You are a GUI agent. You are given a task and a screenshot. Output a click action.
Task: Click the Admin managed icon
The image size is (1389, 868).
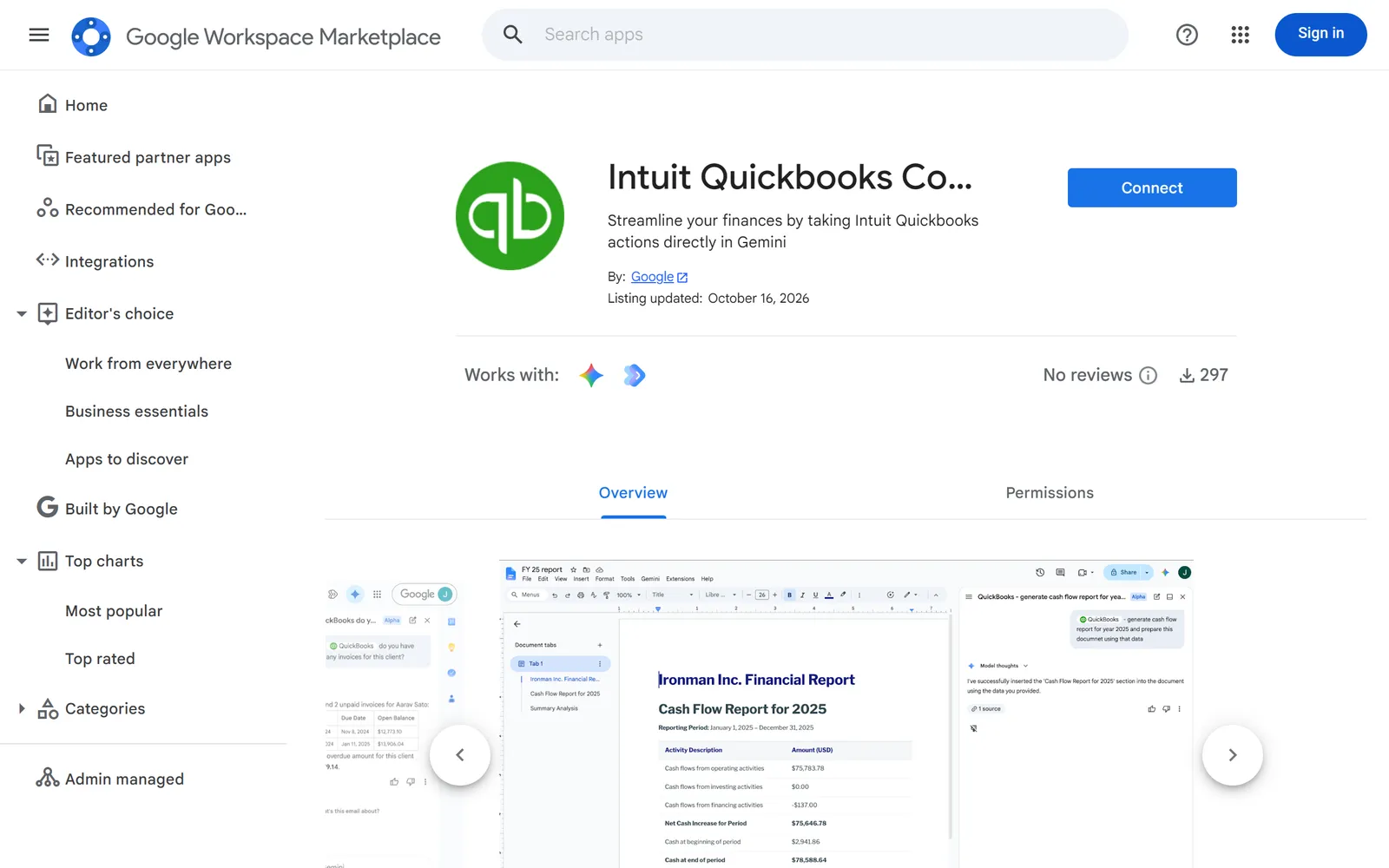48,778
